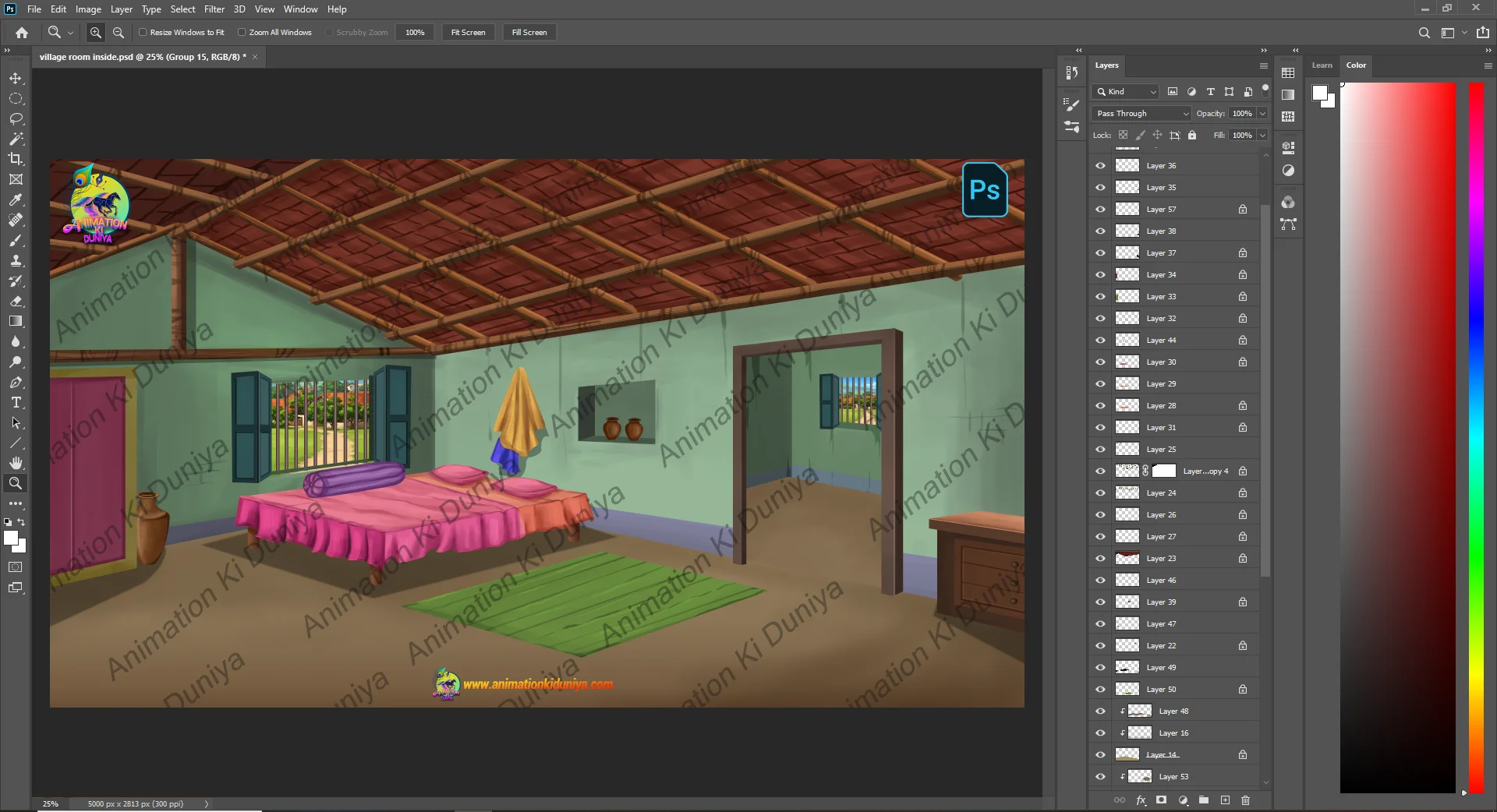
Task: Create a new group with folder icon
Action: pos(1204,800)
